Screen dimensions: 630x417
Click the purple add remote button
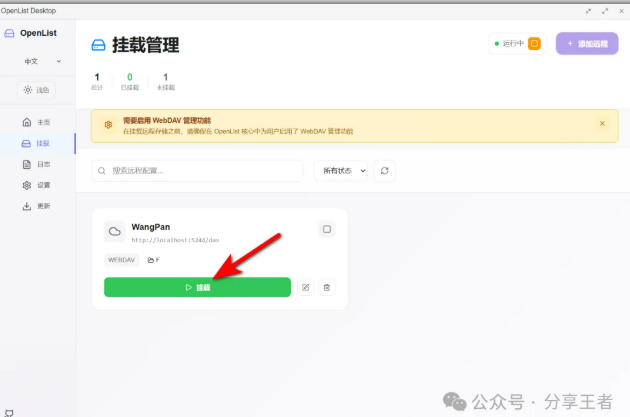tap(580, 44)
